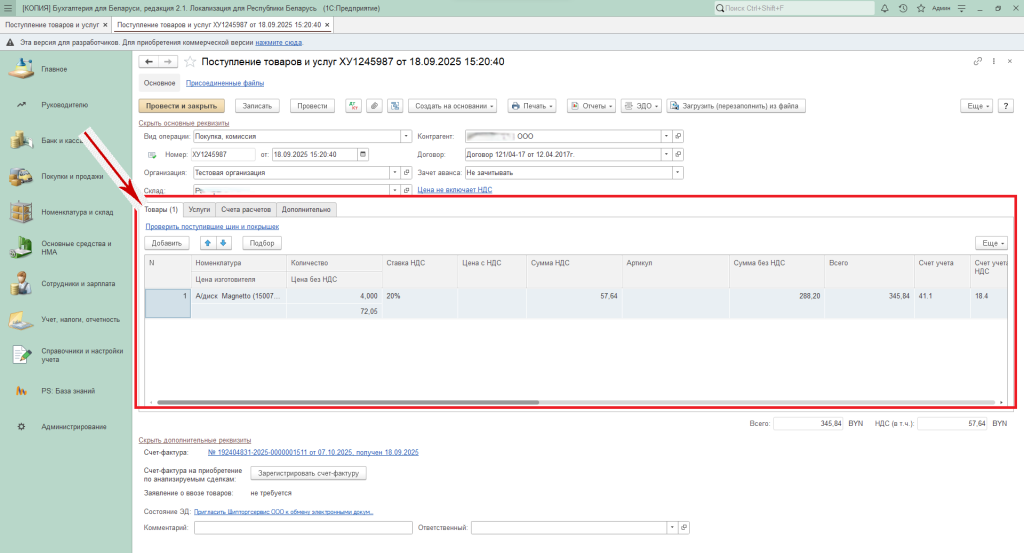Image resolution: width=1024 pixels, height=553 pixels.
Task: Click the Провести и закрыть button
Action: point(181,106)
